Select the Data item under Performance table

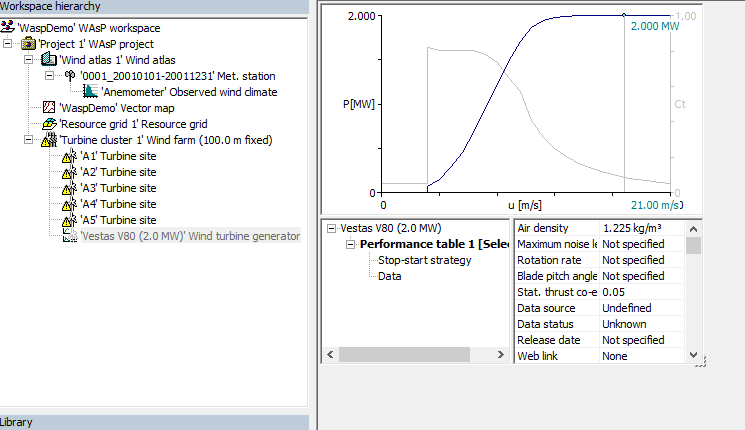tap(389, 276)
